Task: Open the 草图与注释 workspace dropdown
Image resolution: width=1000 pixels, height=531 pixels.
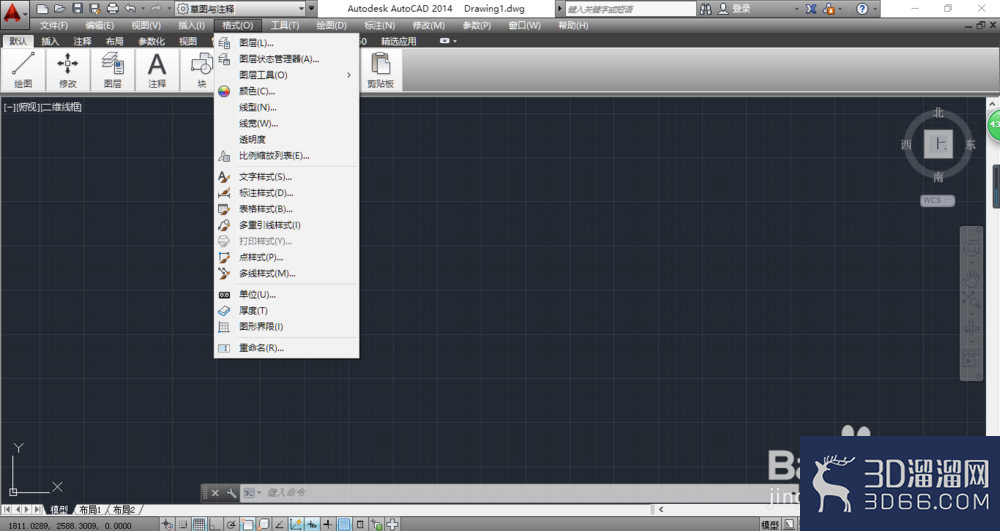Action: tap(240, 9)
